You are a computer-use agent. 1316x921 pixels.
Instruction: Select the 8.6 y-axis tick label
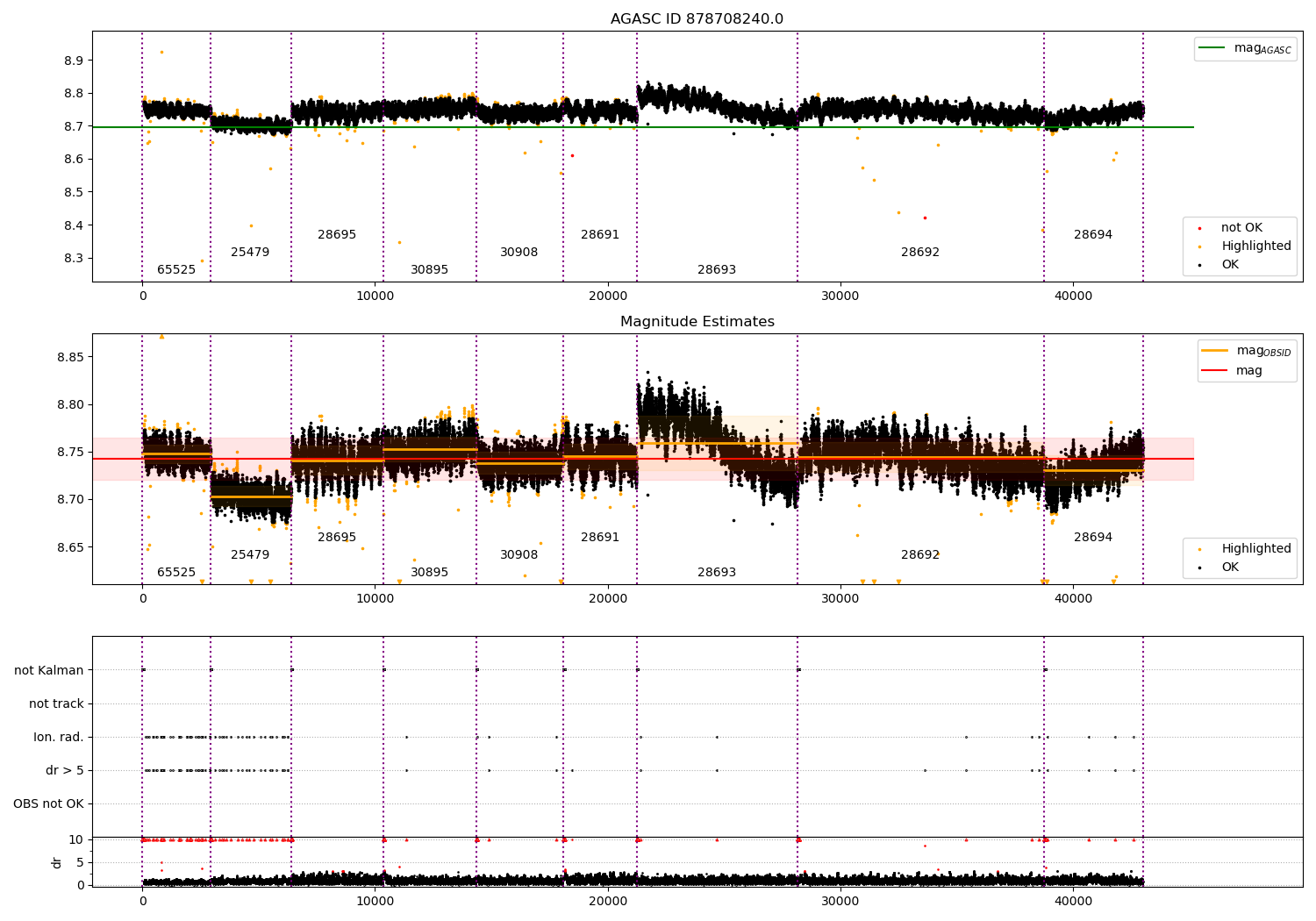[x=75, y=160]
